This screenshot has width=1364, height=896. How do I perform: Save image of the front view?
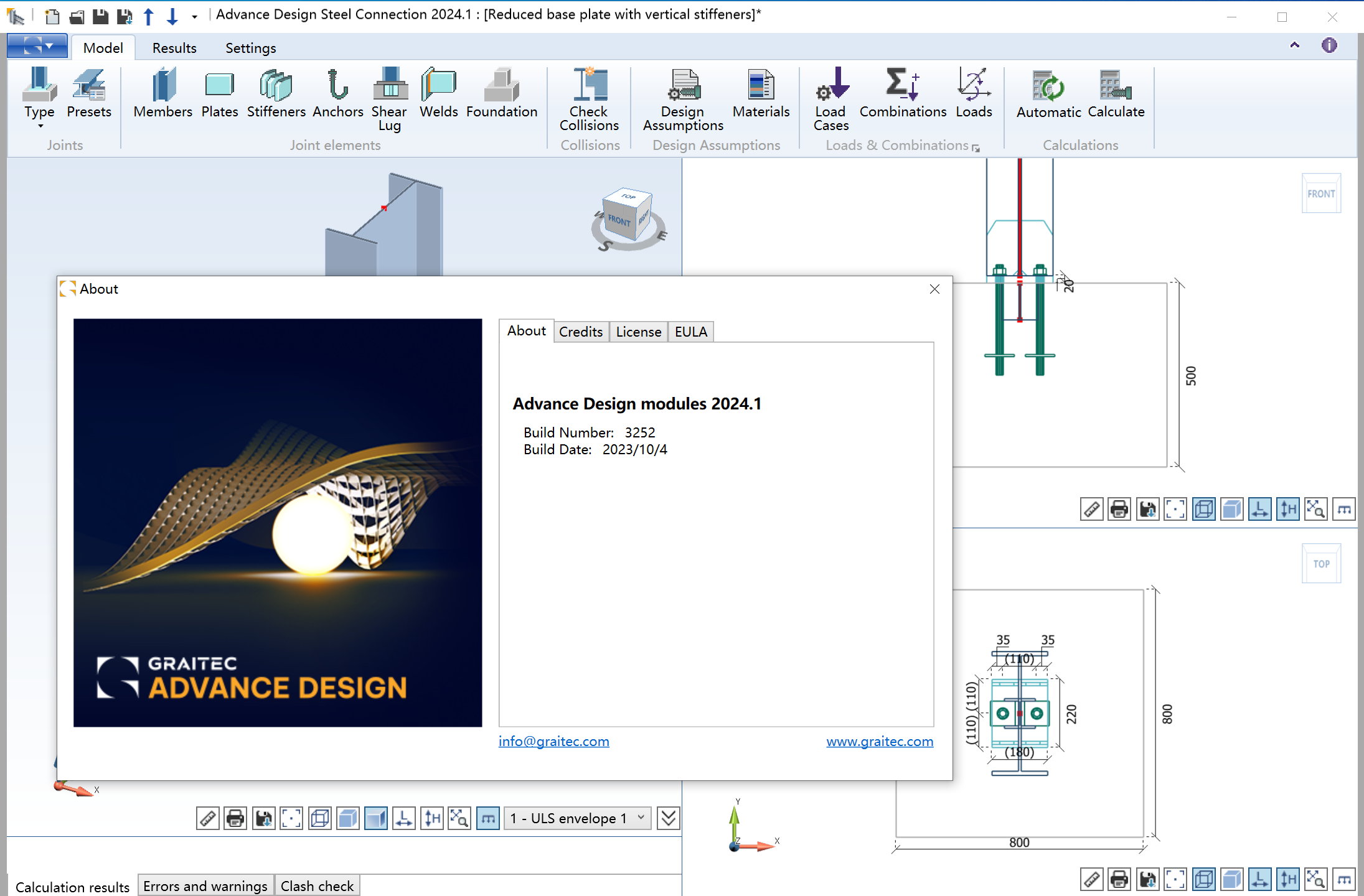(x=1147, y=509)
